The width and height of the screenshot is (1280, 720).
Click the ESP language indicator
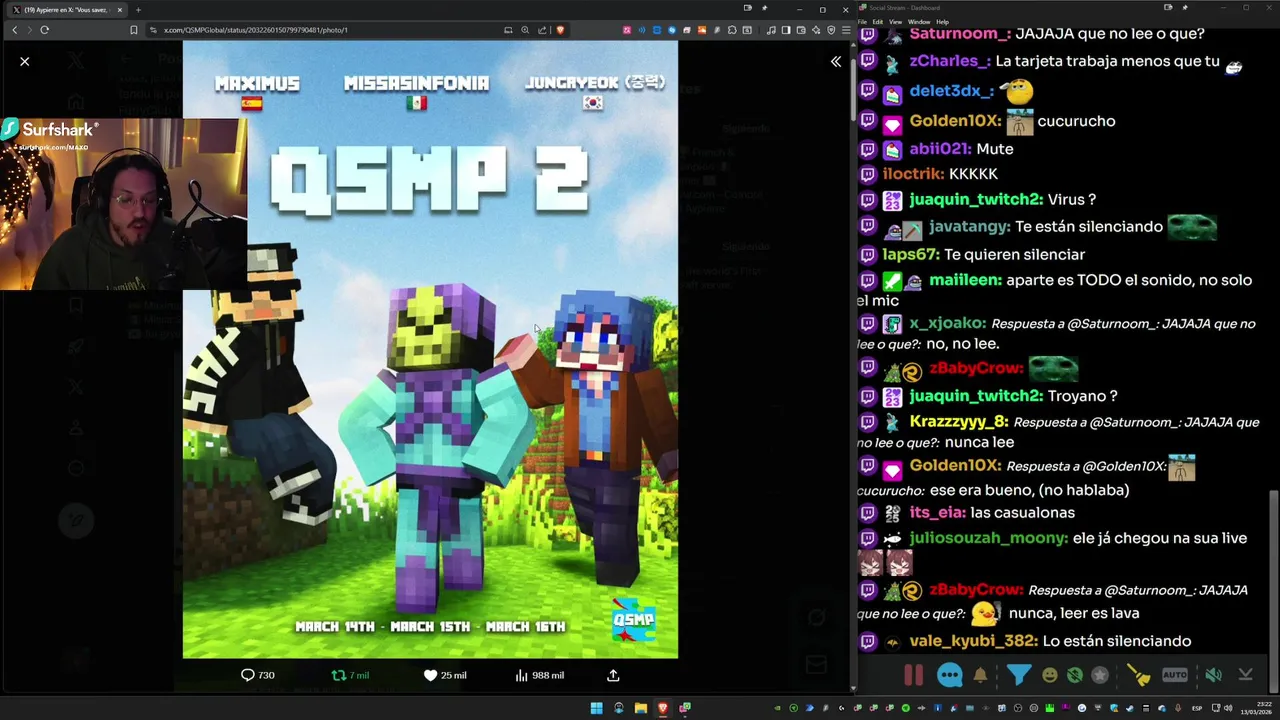pos(1197,709)
